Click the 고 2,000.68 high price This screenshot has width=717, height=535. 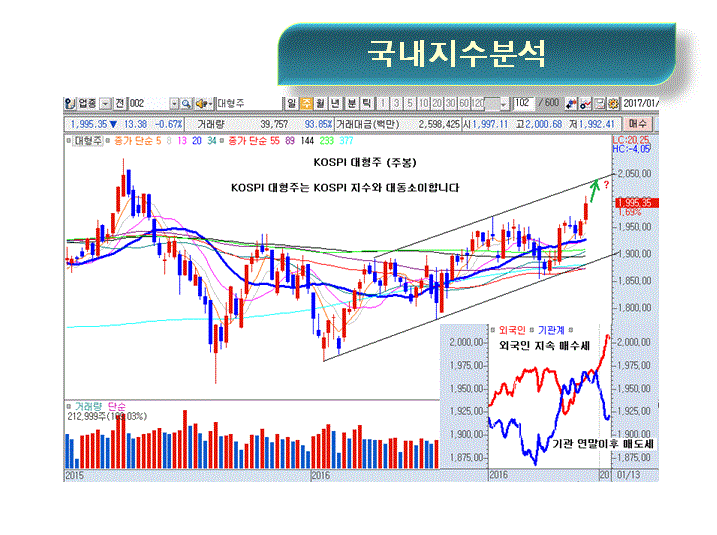[539, 124]
